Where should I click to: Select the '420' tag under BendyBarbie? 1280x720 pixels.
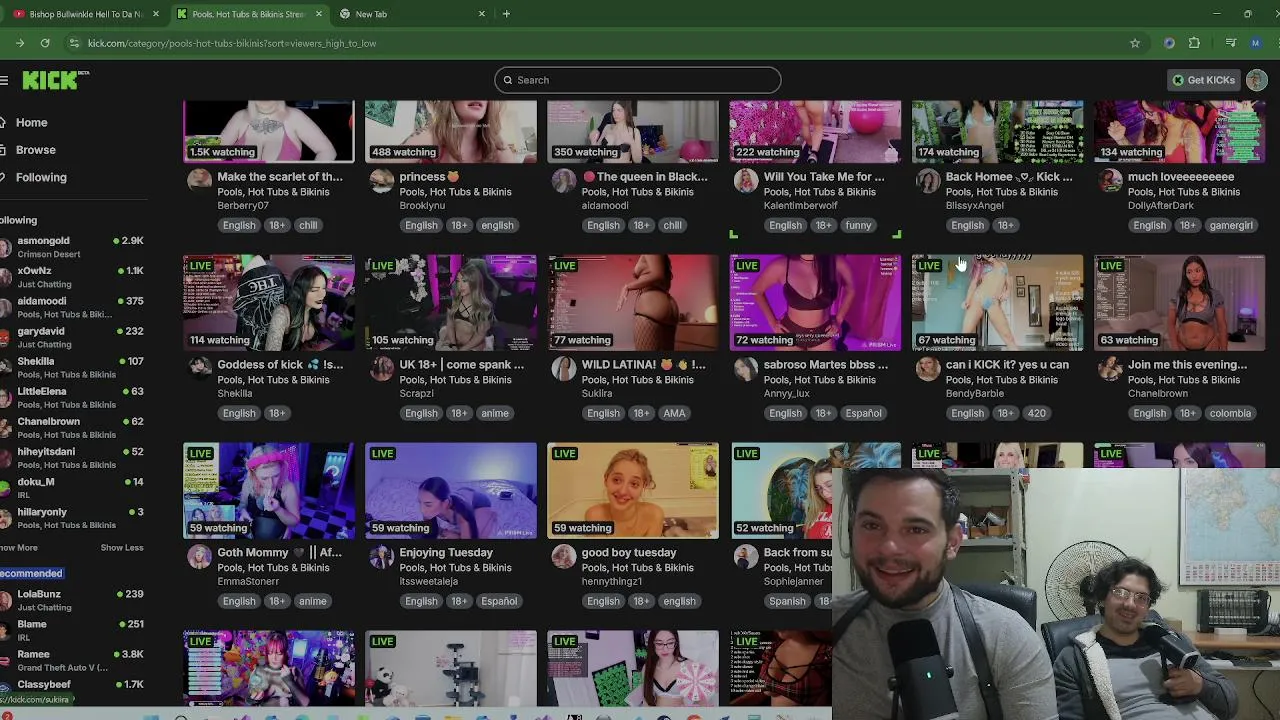[x=1036, y=413]
